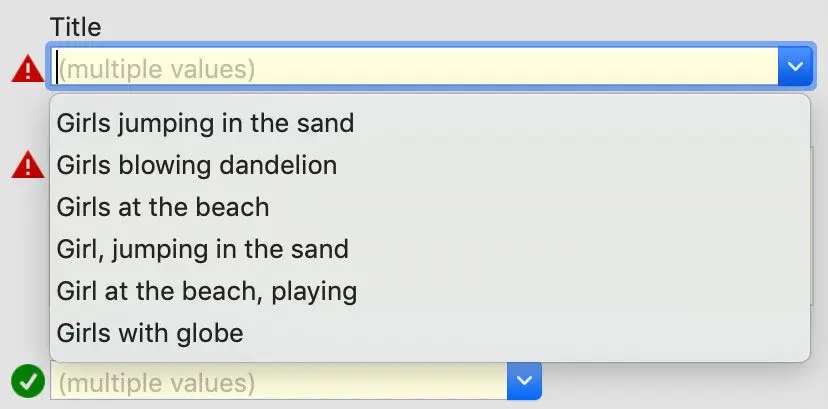Screen dimensions: 828x409
Task: Click the red warning icon beside Title field
Action: coord(27,69)
